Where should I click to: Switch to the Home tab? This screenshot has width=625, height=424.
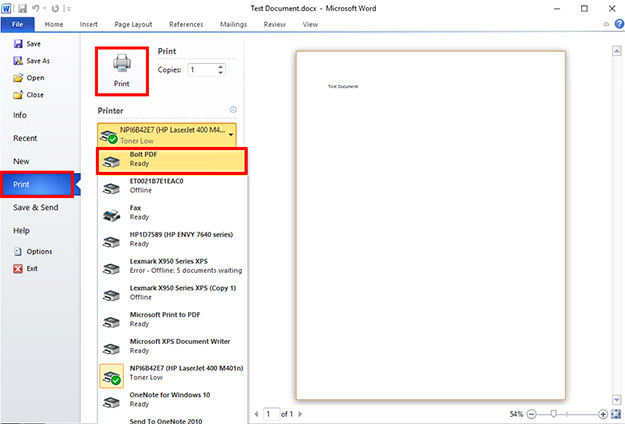pyautogui.click(x=54, y=24)
